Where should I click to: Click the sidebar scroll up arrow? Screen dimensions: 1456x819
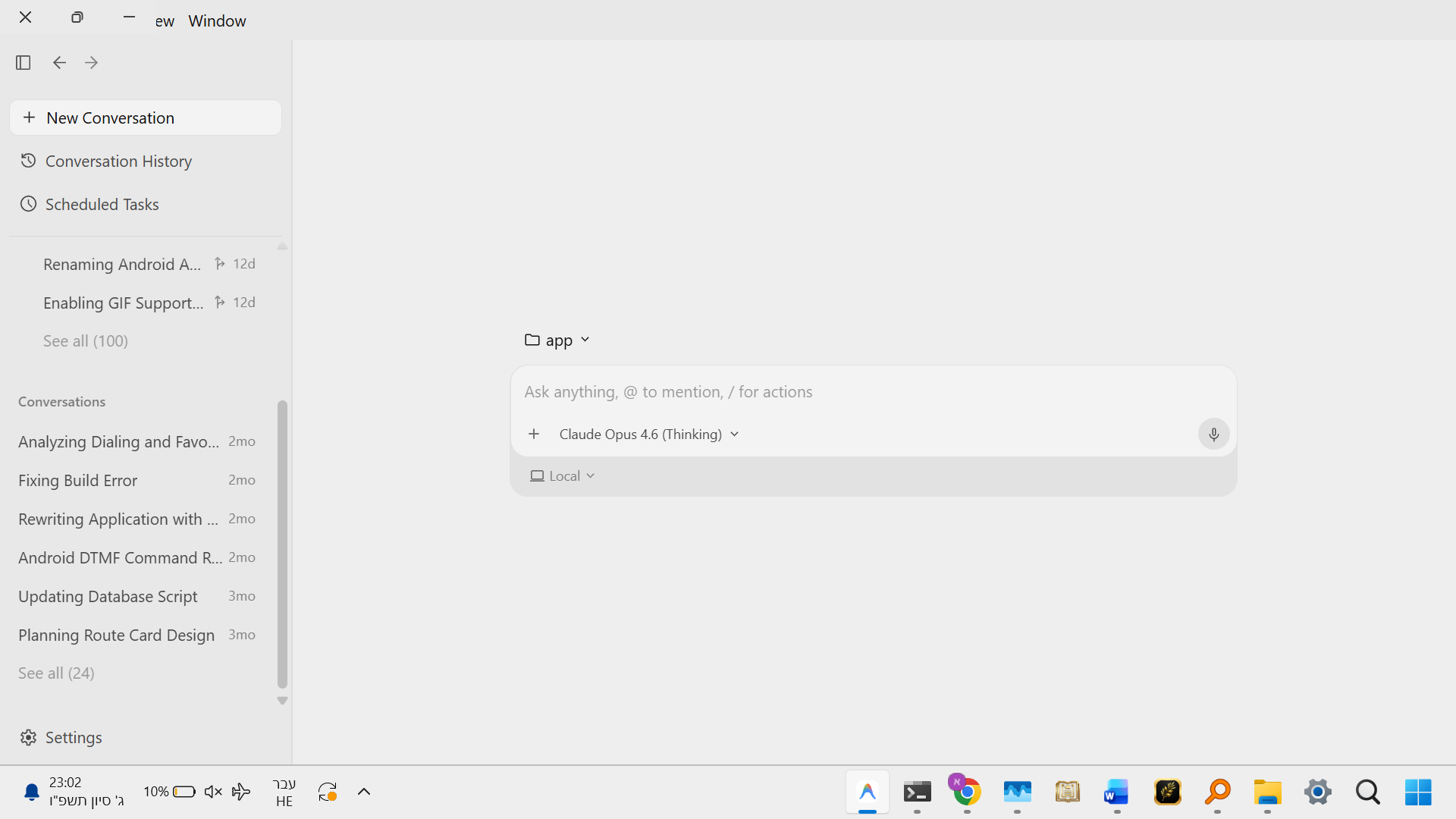click(282, 246)
